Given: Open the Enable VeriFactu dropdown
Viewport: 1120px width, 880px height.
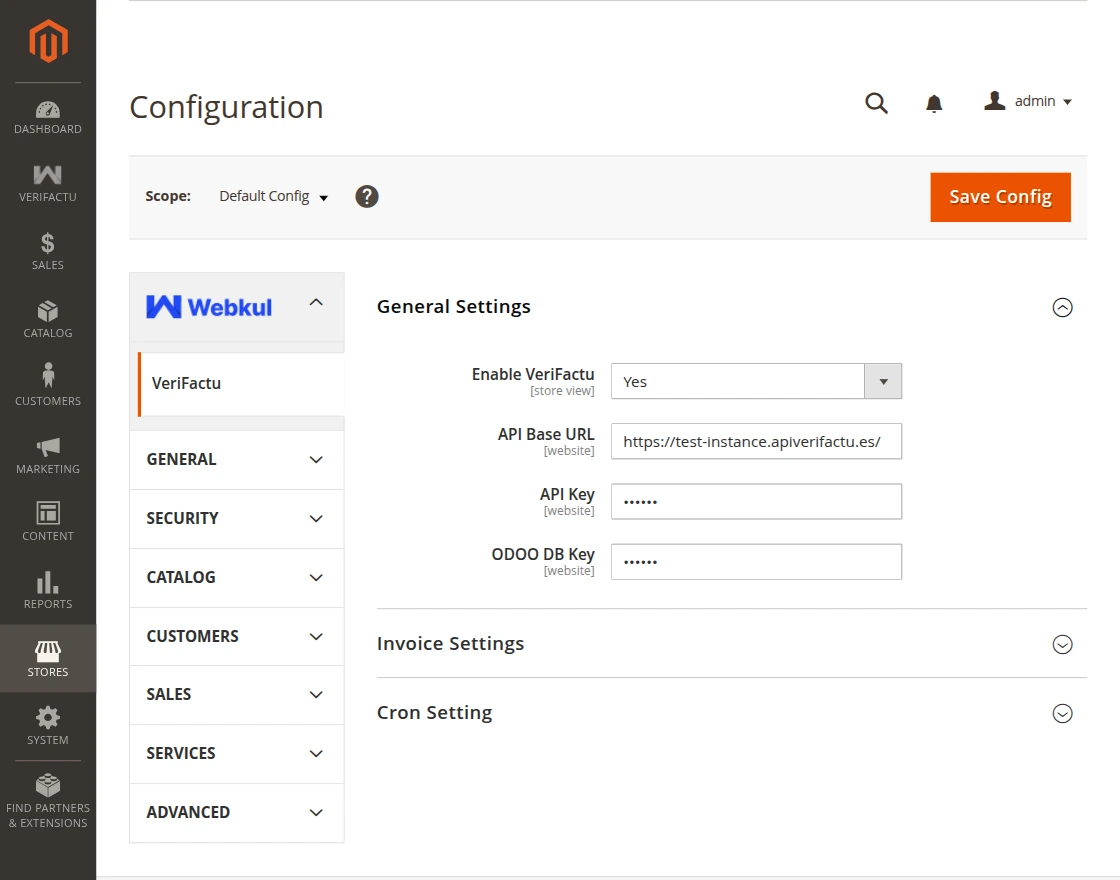Looking at the screenshot, I should tap(883, 381).
